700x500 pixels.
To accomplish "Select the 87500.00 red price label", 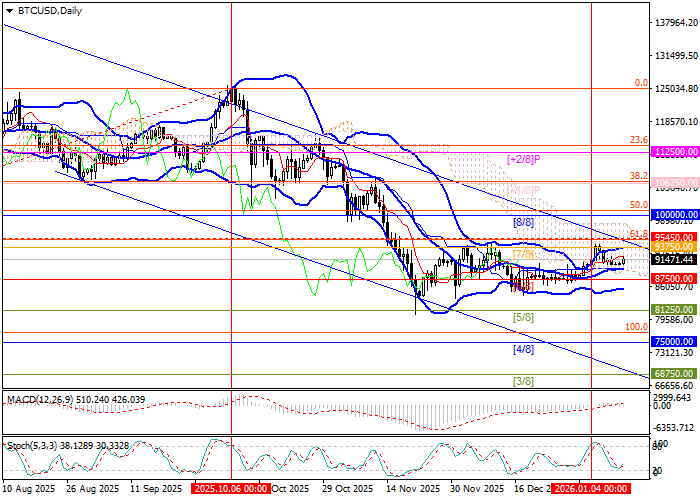I will click(673, 278).
